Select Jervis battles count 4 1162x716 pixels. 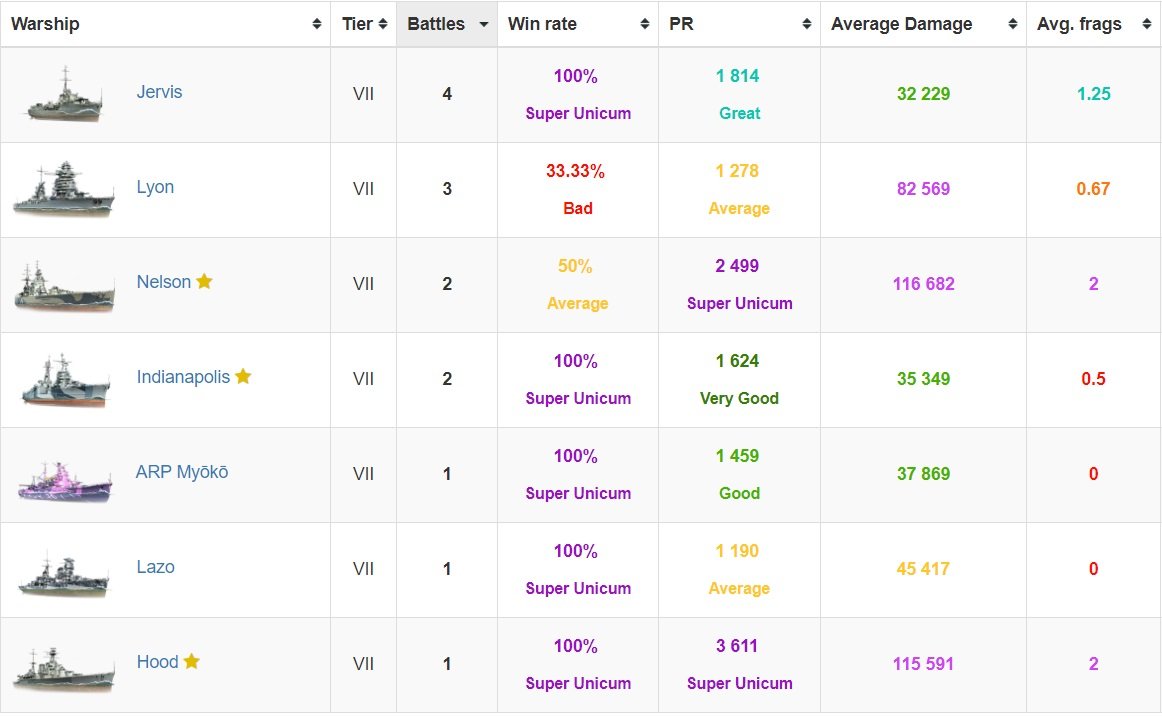[x=447, y=93]
